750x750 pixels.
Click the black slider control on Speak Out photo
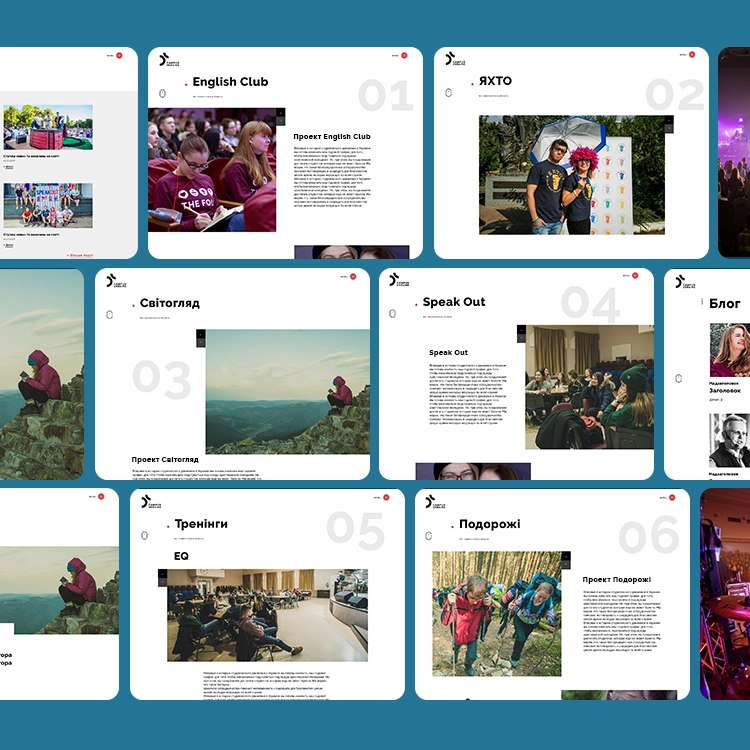pos(521,334)
